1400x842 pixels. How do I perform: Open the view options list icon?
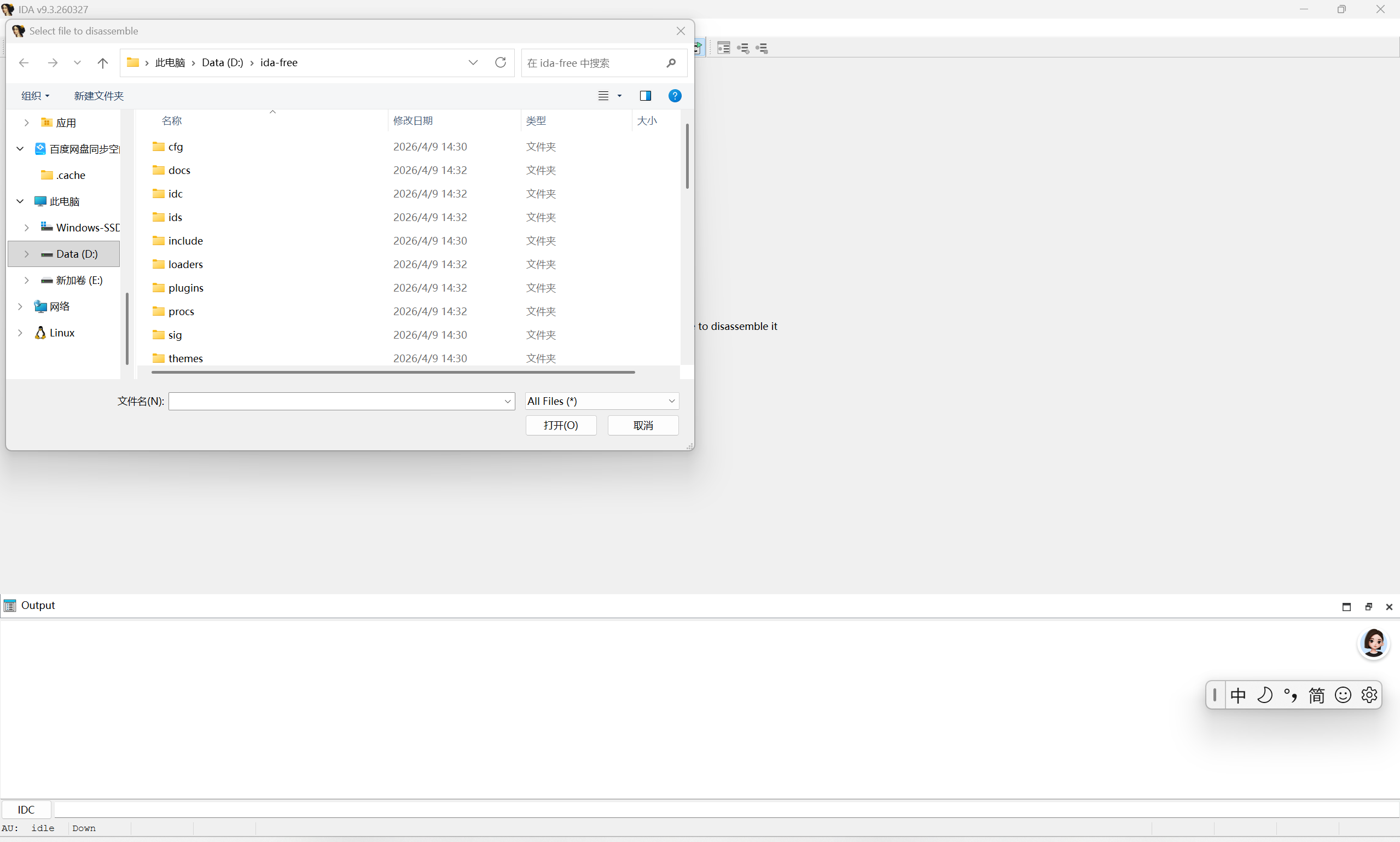point(603,96)
